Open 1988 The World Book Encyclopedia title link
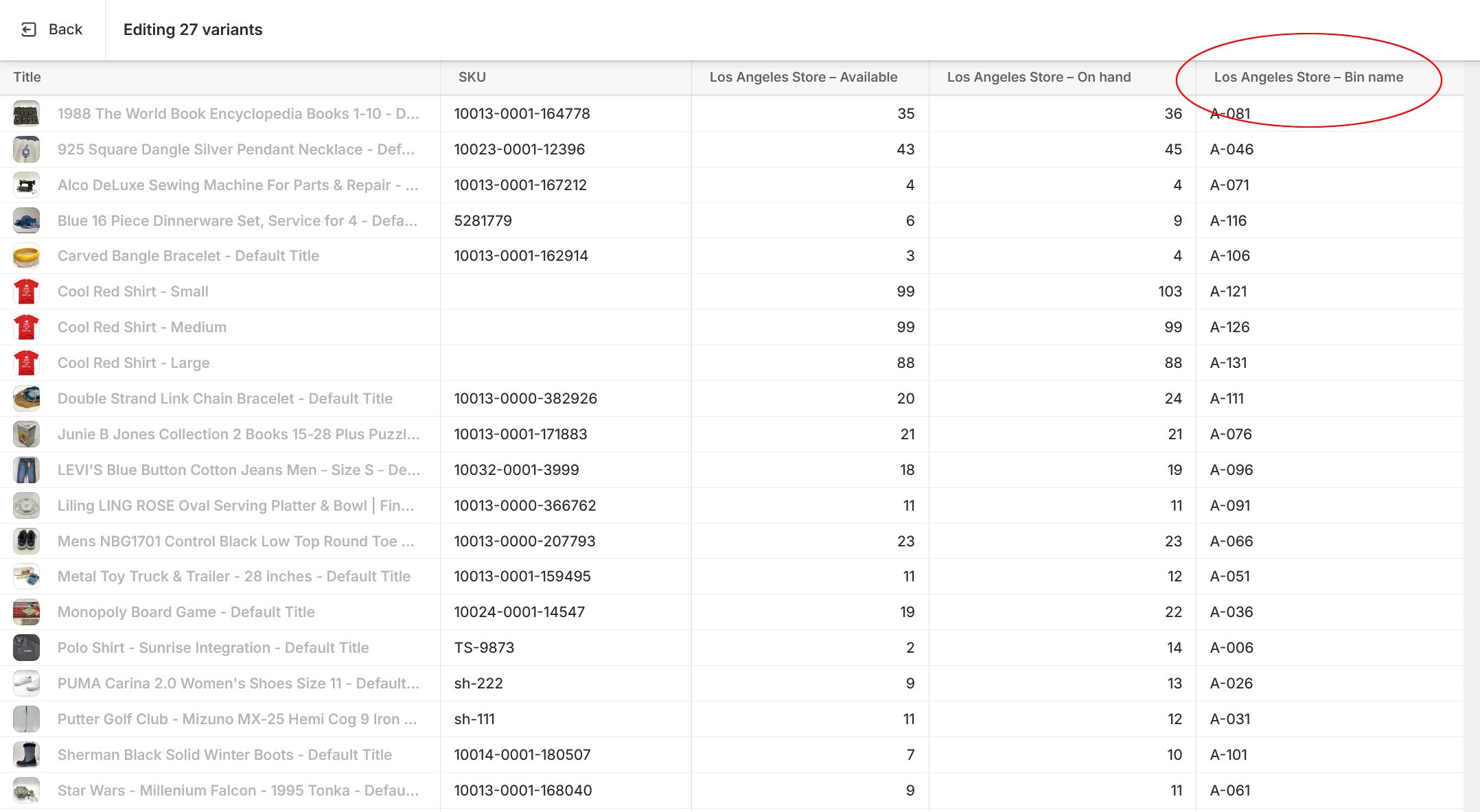 point(238,114)
